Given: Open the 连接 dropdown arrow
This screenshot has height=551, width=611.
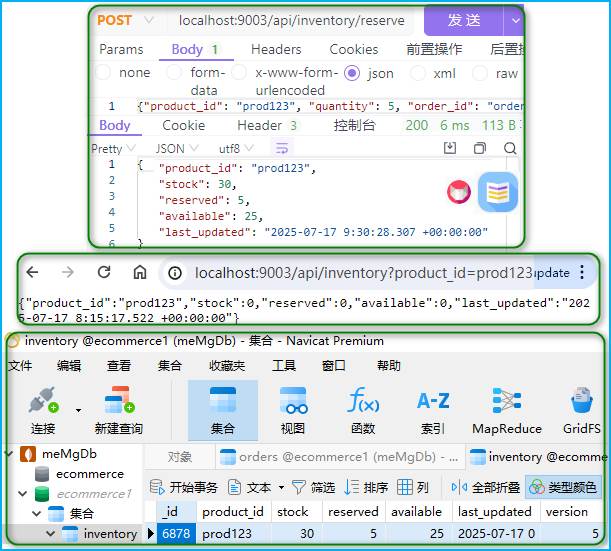Looking at the screenshot, I should (x=78, y=410).
